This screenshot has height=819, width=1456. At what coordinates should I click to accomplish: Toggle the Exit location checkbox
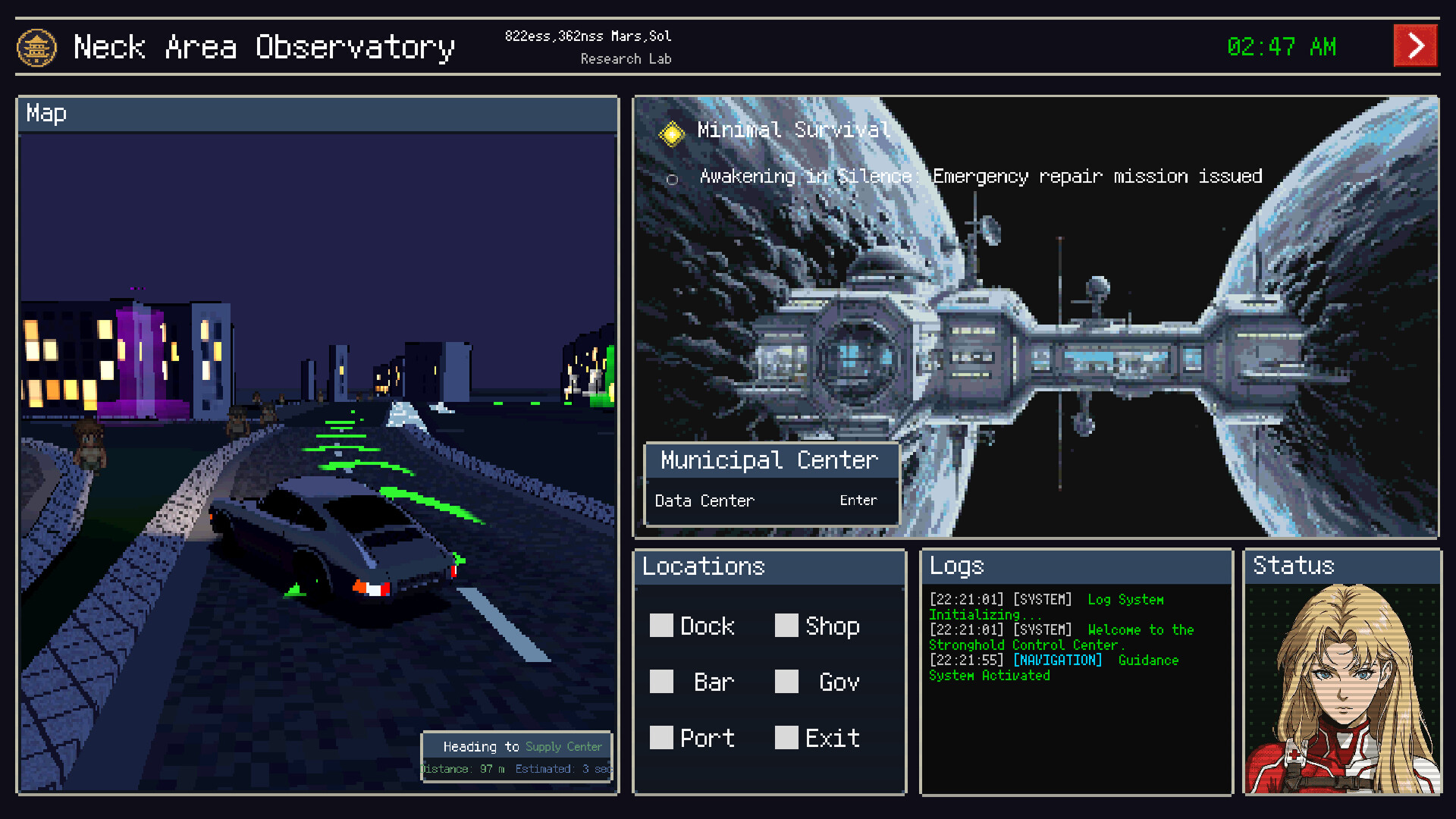tap(786, 737)
